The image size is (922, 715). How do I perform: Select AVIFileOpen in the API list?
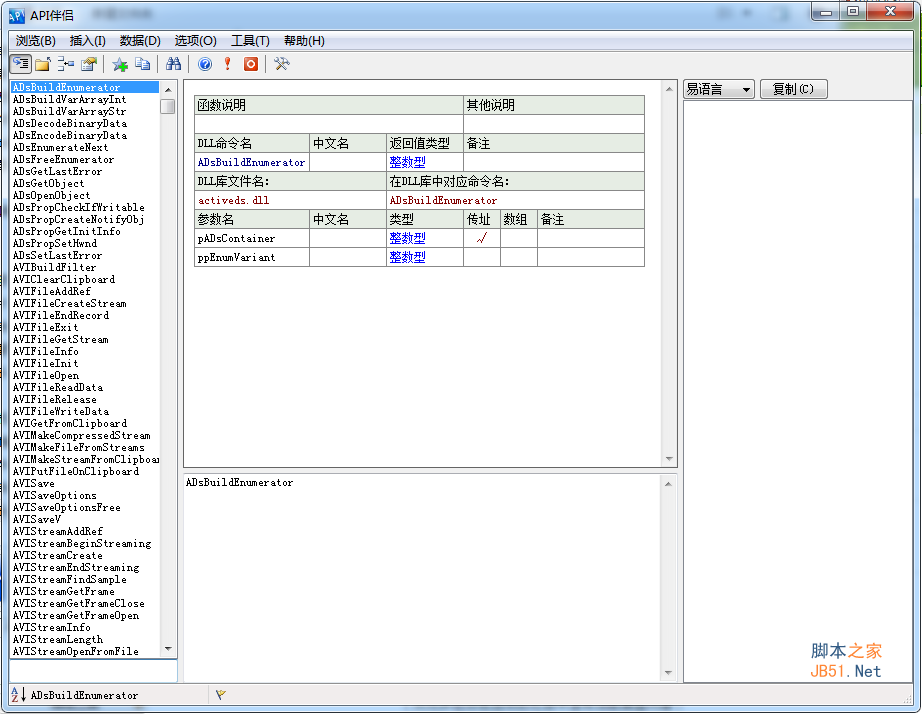[46, 376]
